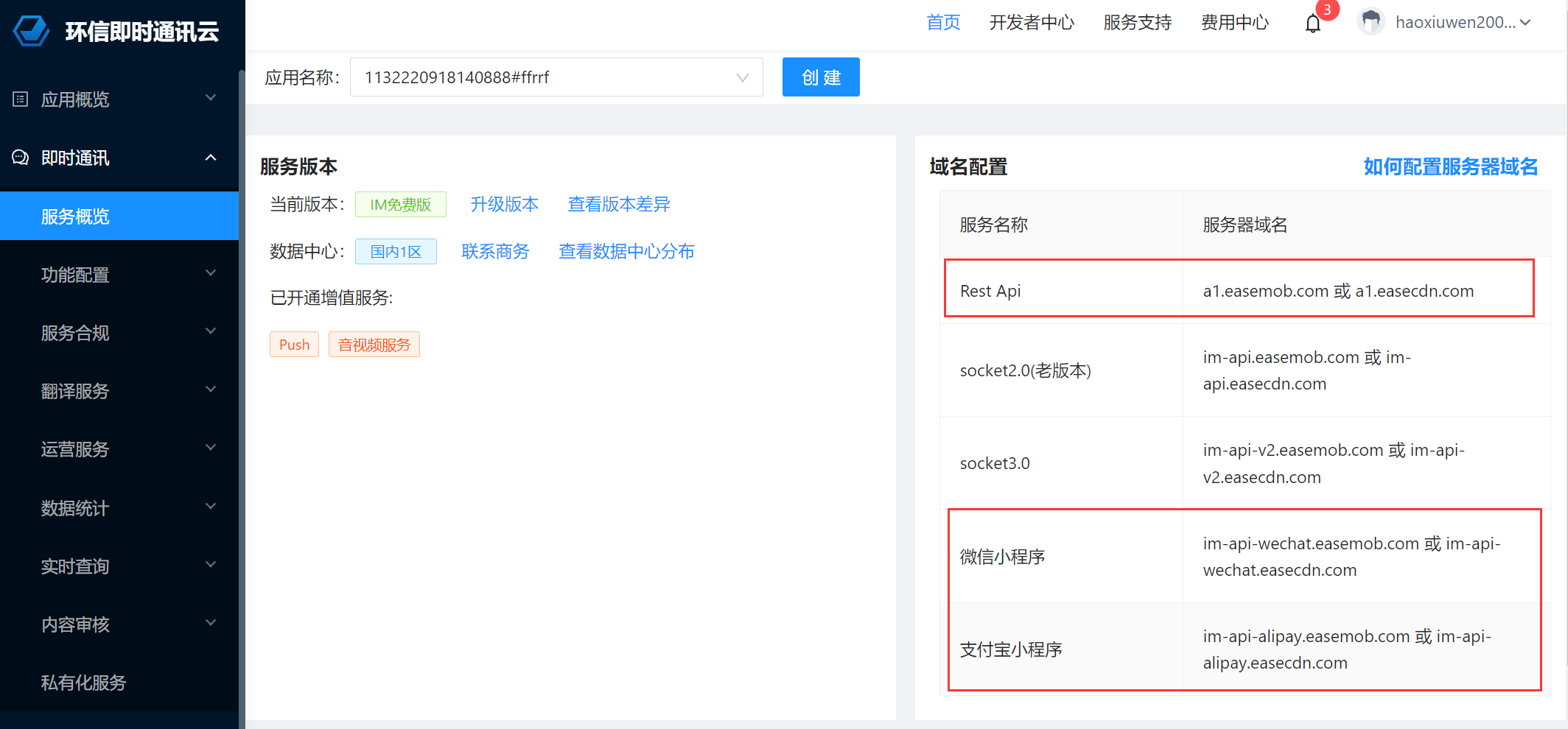Click the socket3.0 row label

pos(995,463)
